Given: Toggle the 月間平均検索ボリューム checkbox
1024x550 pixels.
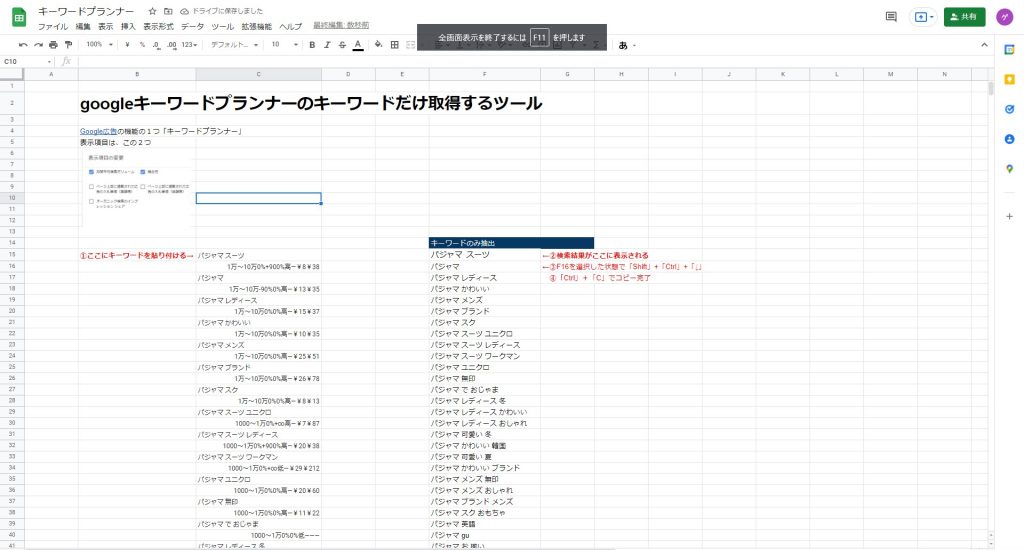Looking at the screenshot, I should click(x=91, y=172).
